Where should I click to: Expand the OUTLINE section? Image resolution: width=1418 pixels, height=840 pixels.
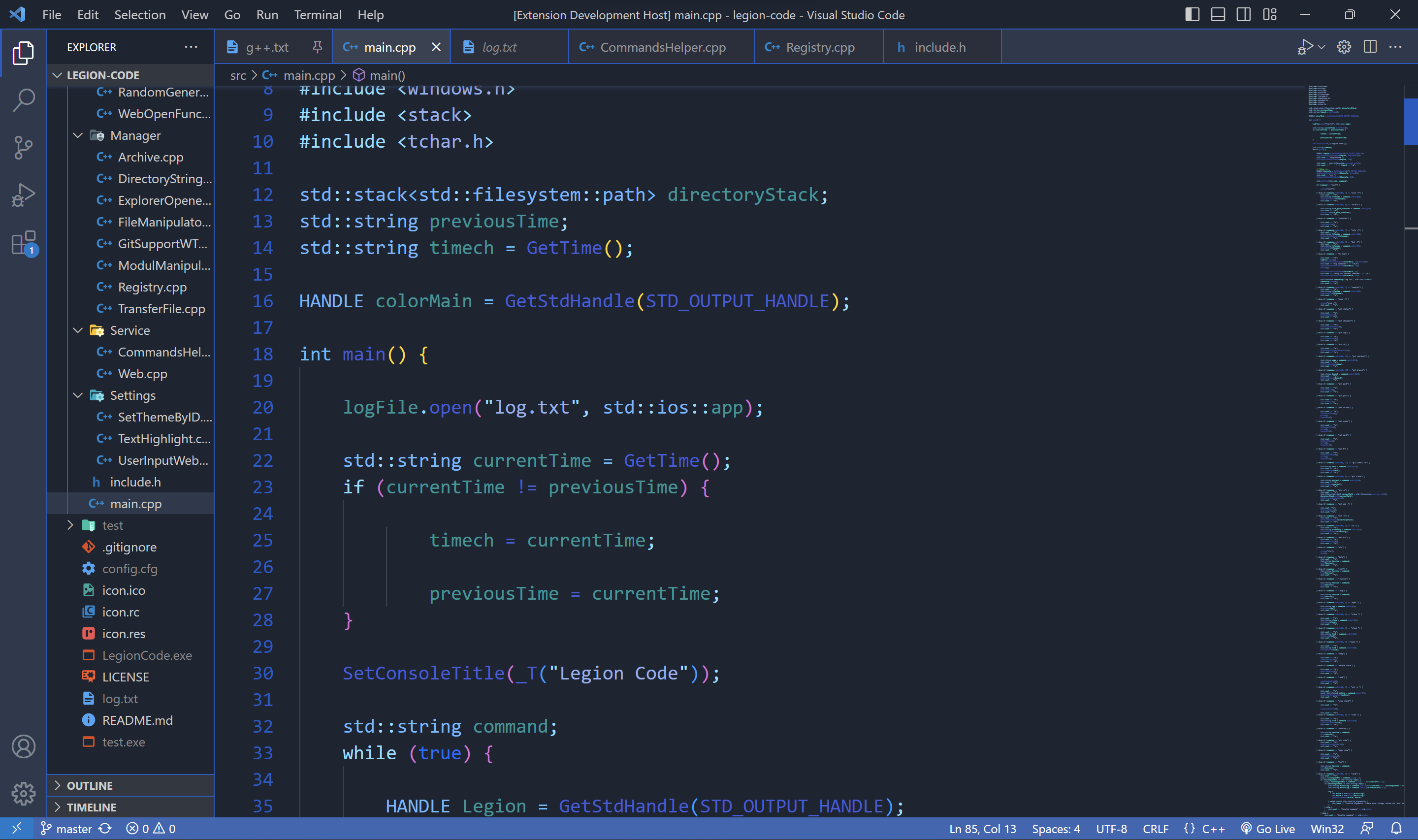[x=90, y=786]
